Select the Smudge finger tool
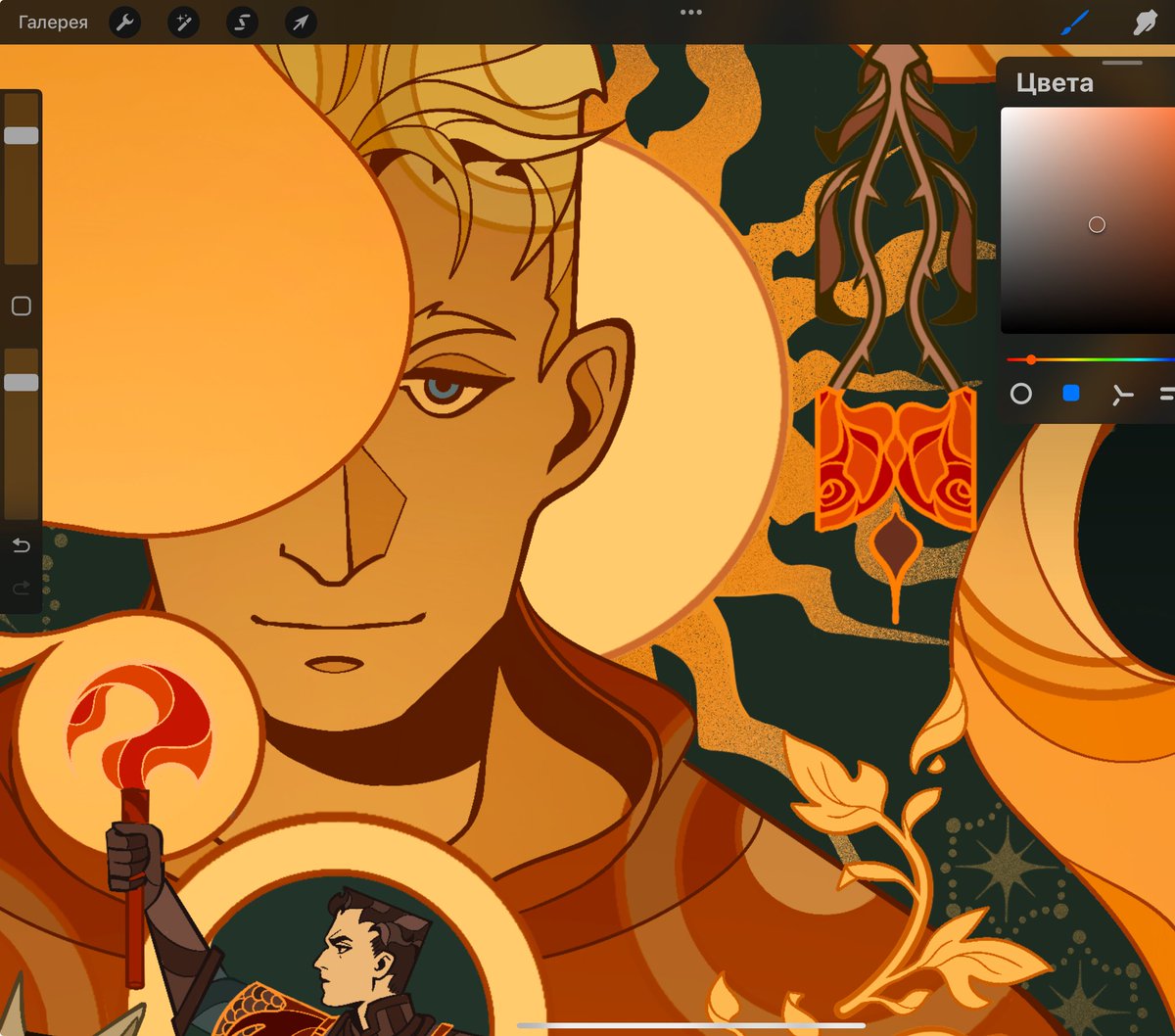Screen dimensions: 1175x1036 (1146, 22)
